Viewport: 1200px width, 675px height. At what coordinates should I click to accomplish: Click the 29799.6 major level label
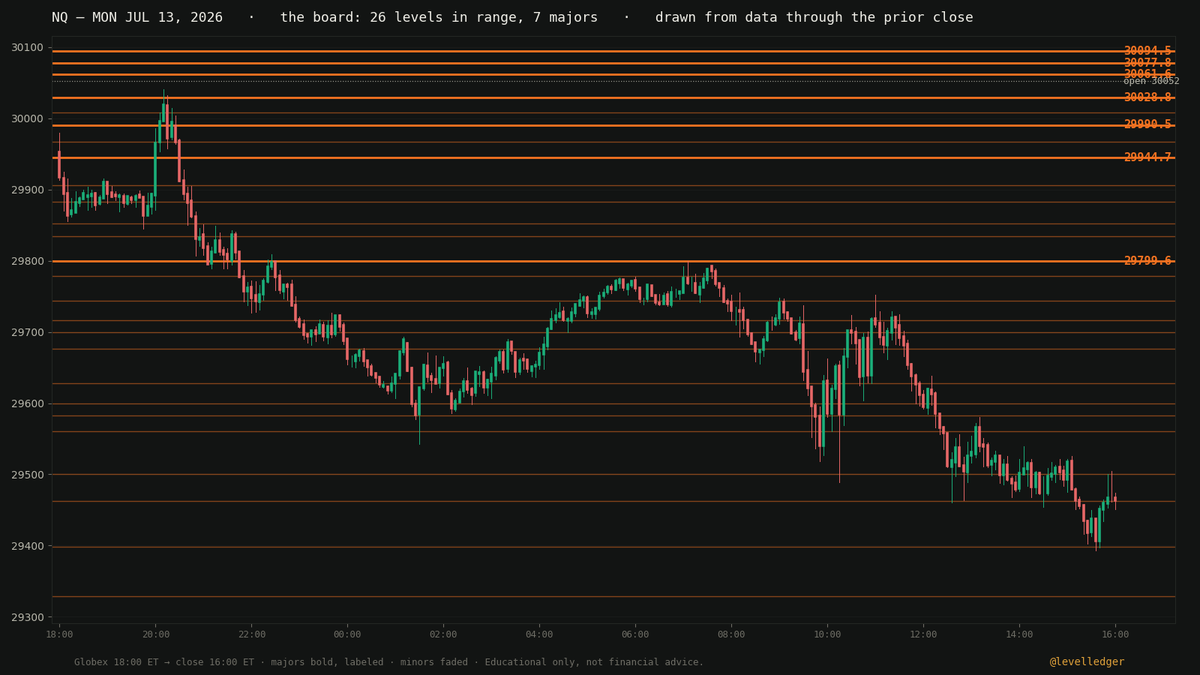1147,261
